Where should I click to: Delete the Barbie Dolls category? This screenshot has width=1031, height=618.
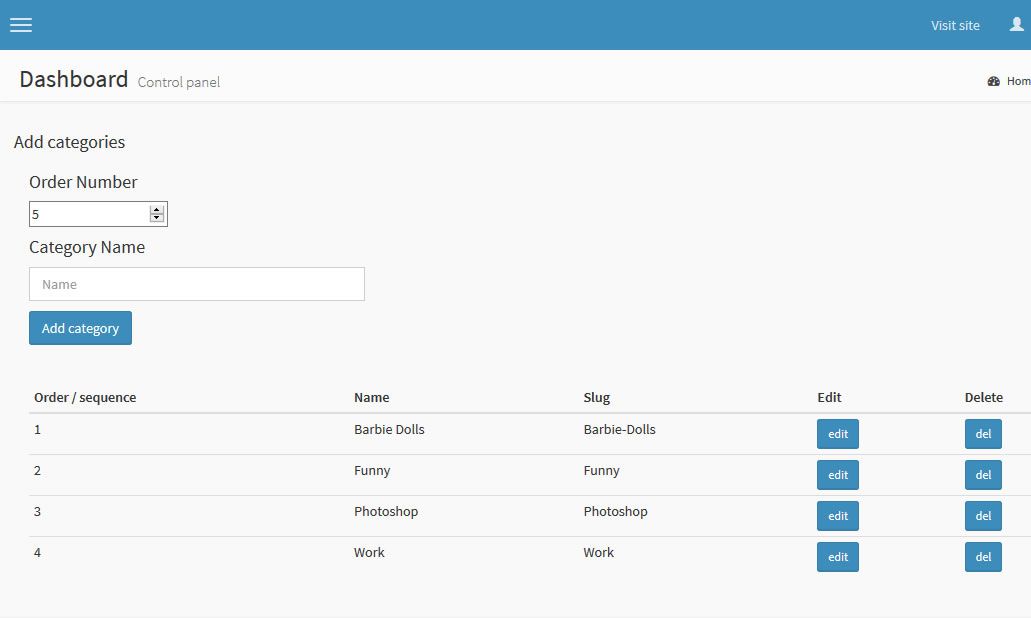982,434
